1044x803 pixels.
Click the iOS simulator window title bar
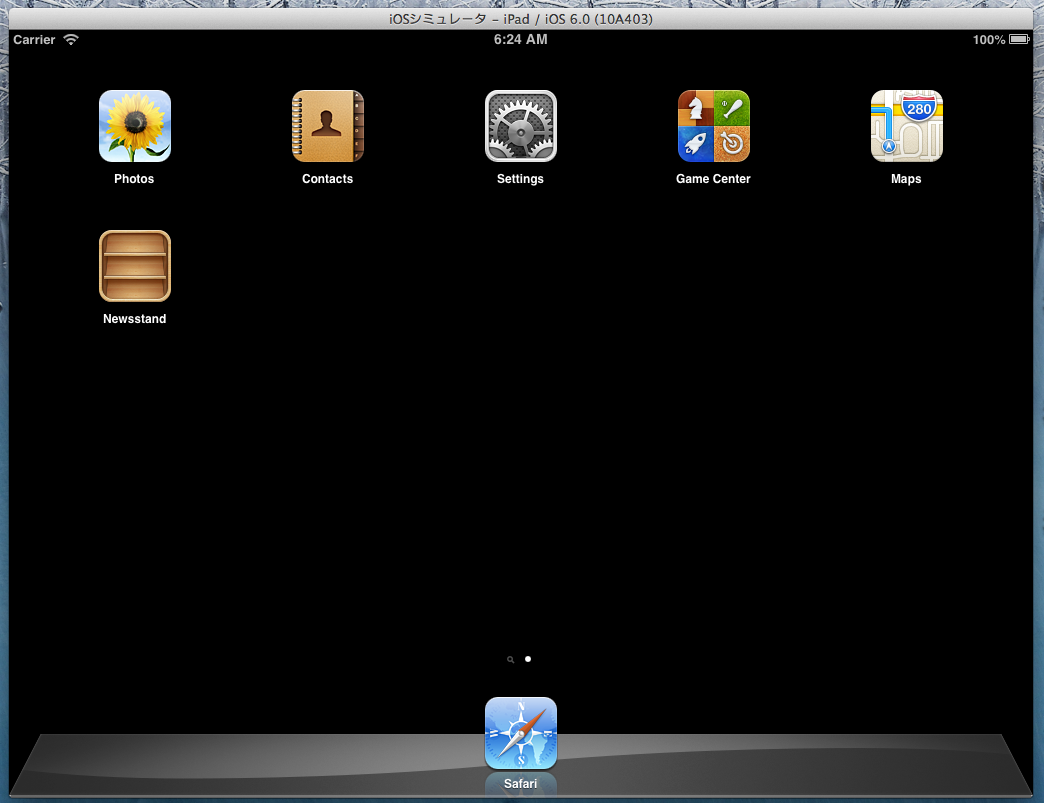click(521, 19)
